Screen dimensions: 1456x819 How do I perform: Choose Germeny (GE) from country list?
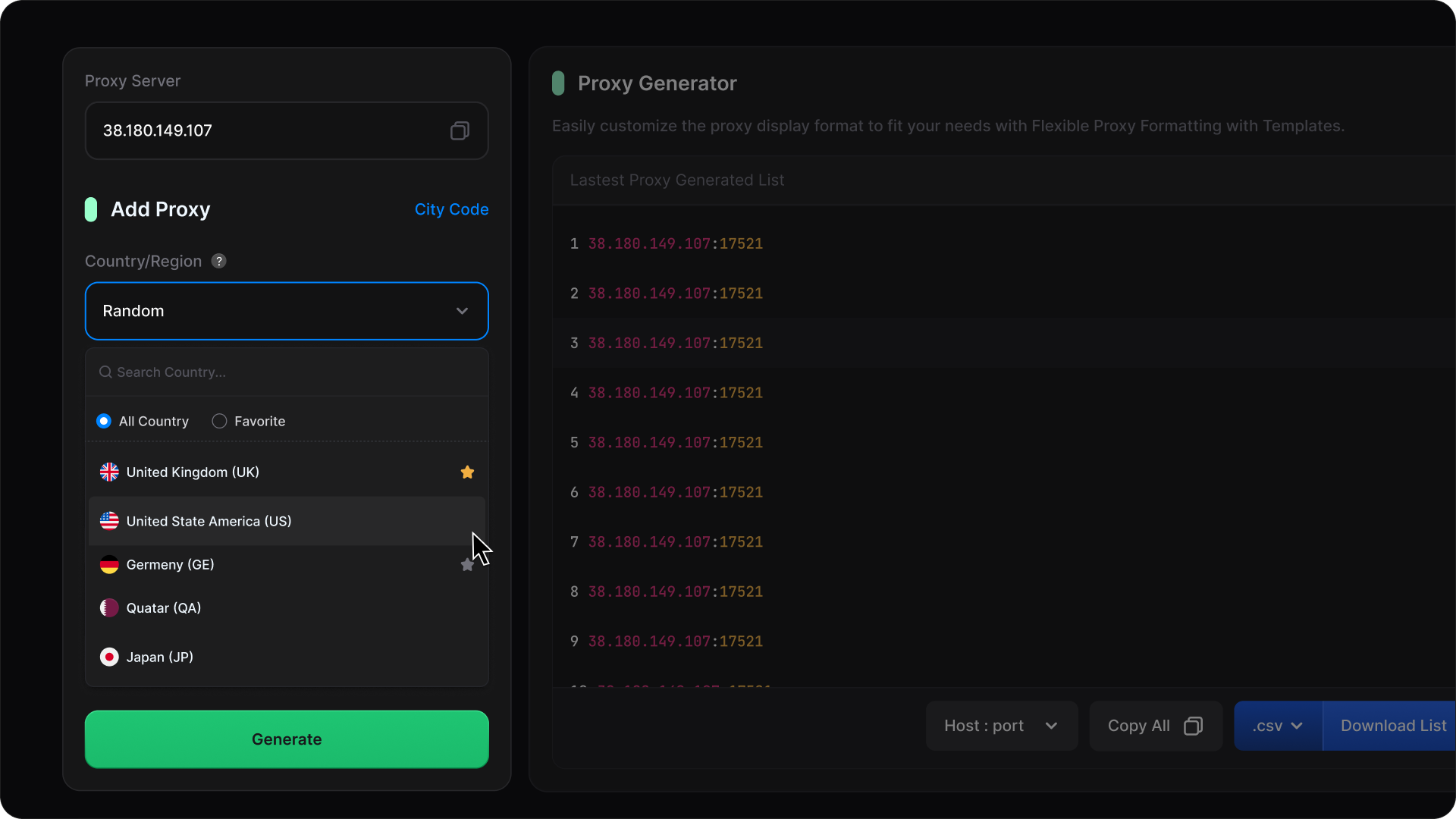pos(171,565)
